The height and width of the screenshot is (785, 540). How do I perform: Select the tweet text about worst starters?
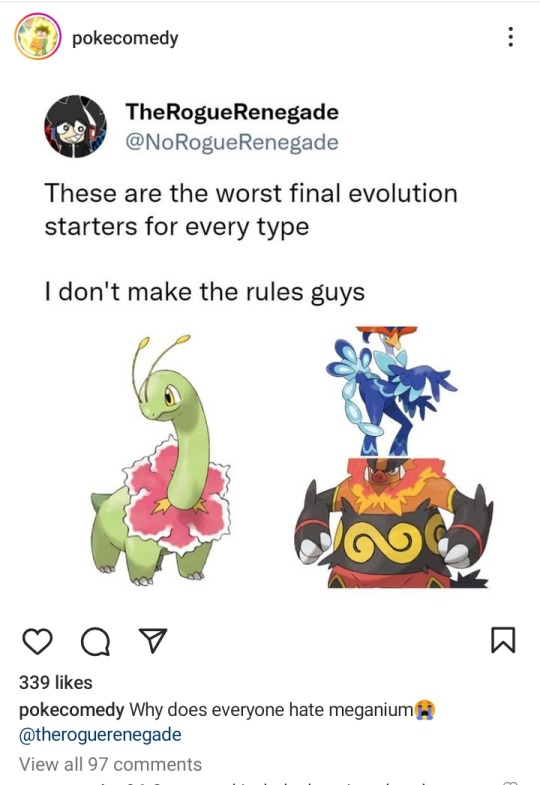(251, 210)
